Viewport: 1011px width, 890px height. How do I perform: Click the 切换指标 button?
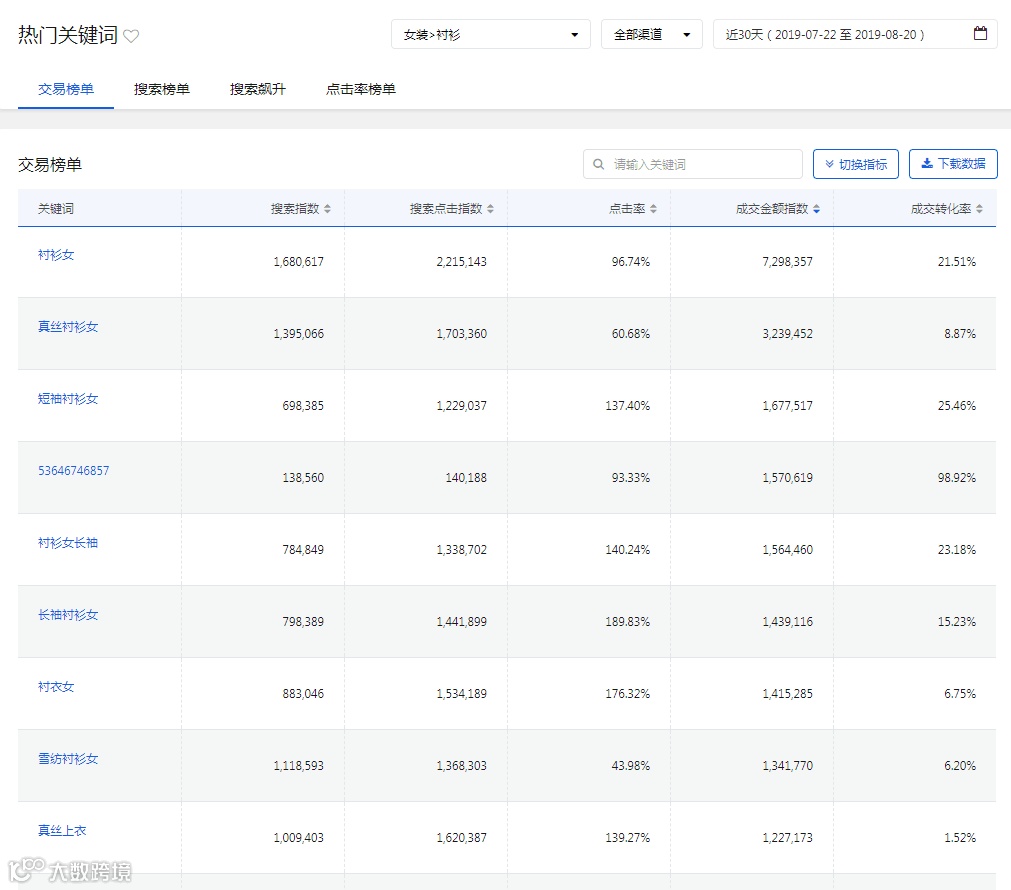[856, 164]
